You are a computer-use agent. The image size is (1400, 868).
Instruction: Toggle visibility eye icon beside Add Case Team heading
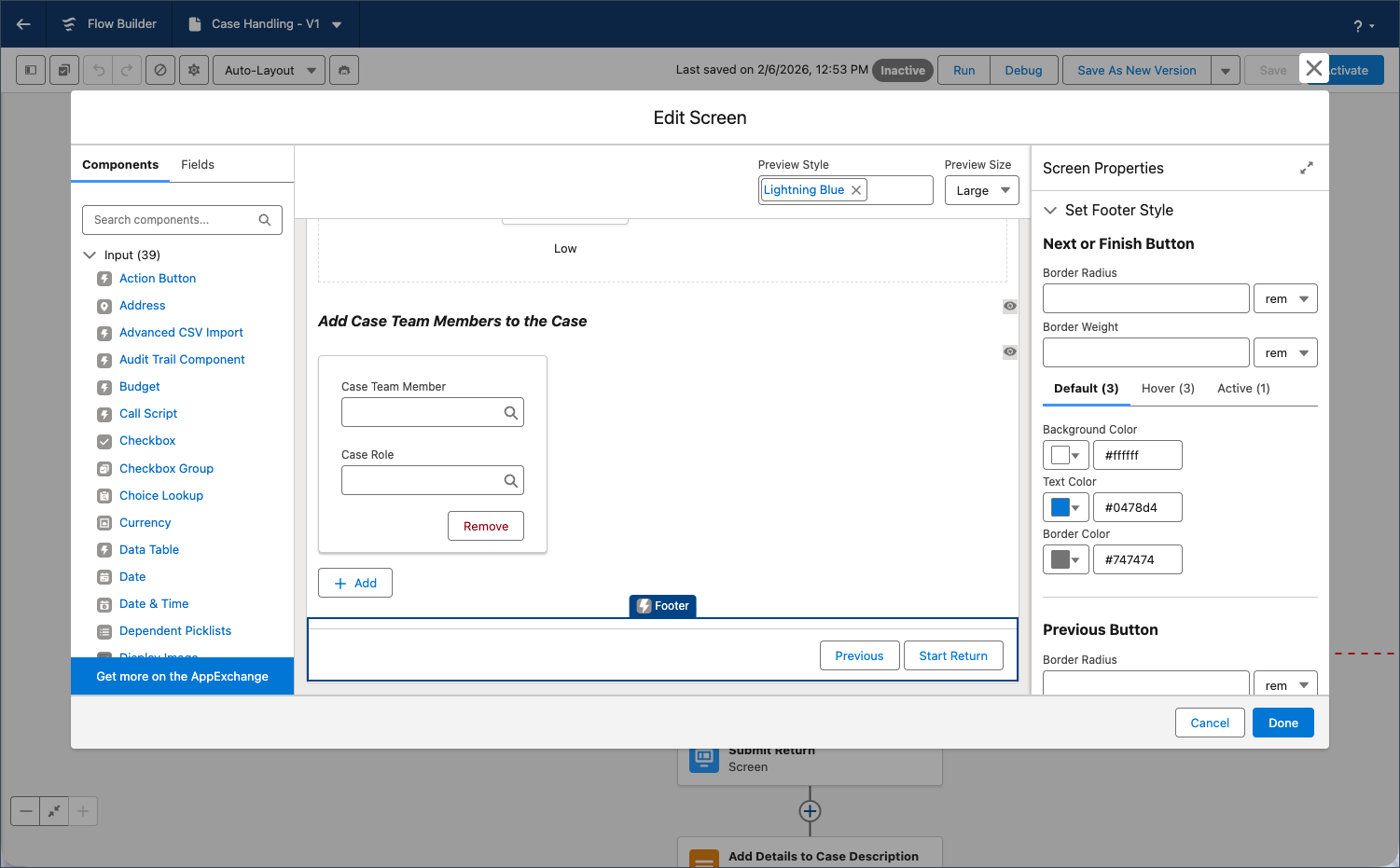(x=1009, y=306)
